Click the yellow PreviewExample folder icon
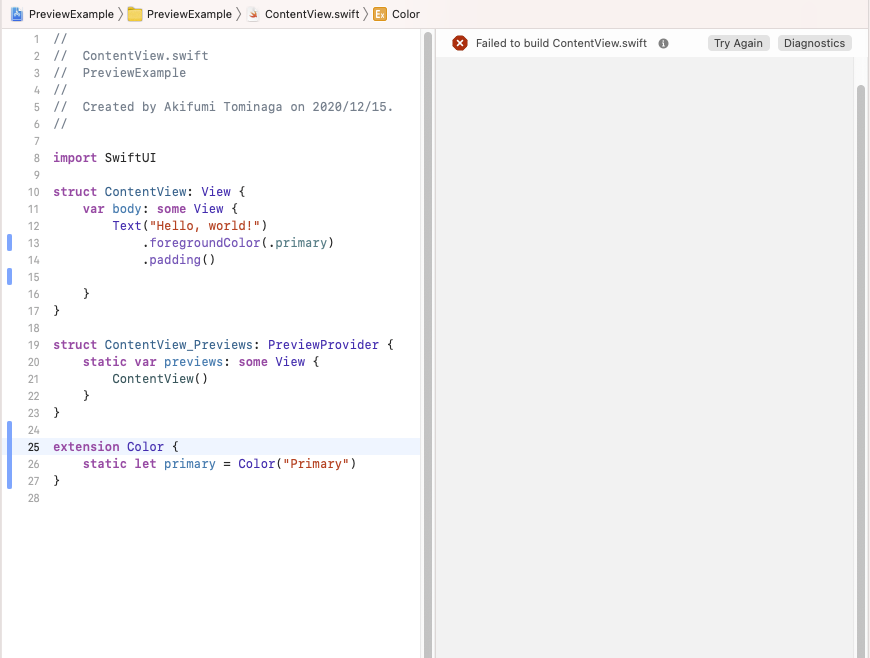This screenshot has width=870, height=658. [135, 14]
